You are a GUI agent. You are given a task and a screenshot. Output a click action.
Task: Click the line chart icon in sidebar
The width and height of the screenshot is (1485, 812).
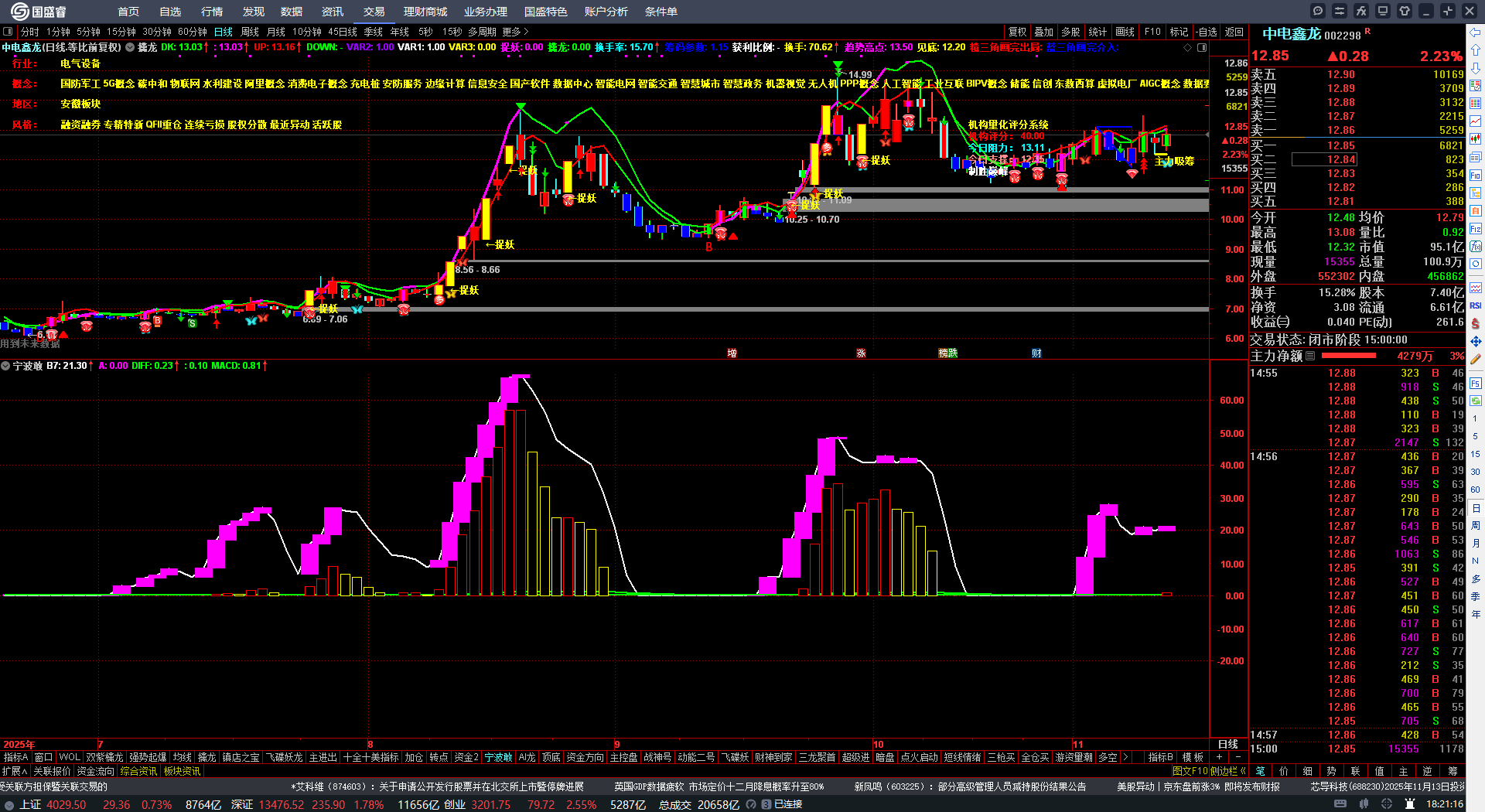pyautogui.click(x=1476, y=121)
